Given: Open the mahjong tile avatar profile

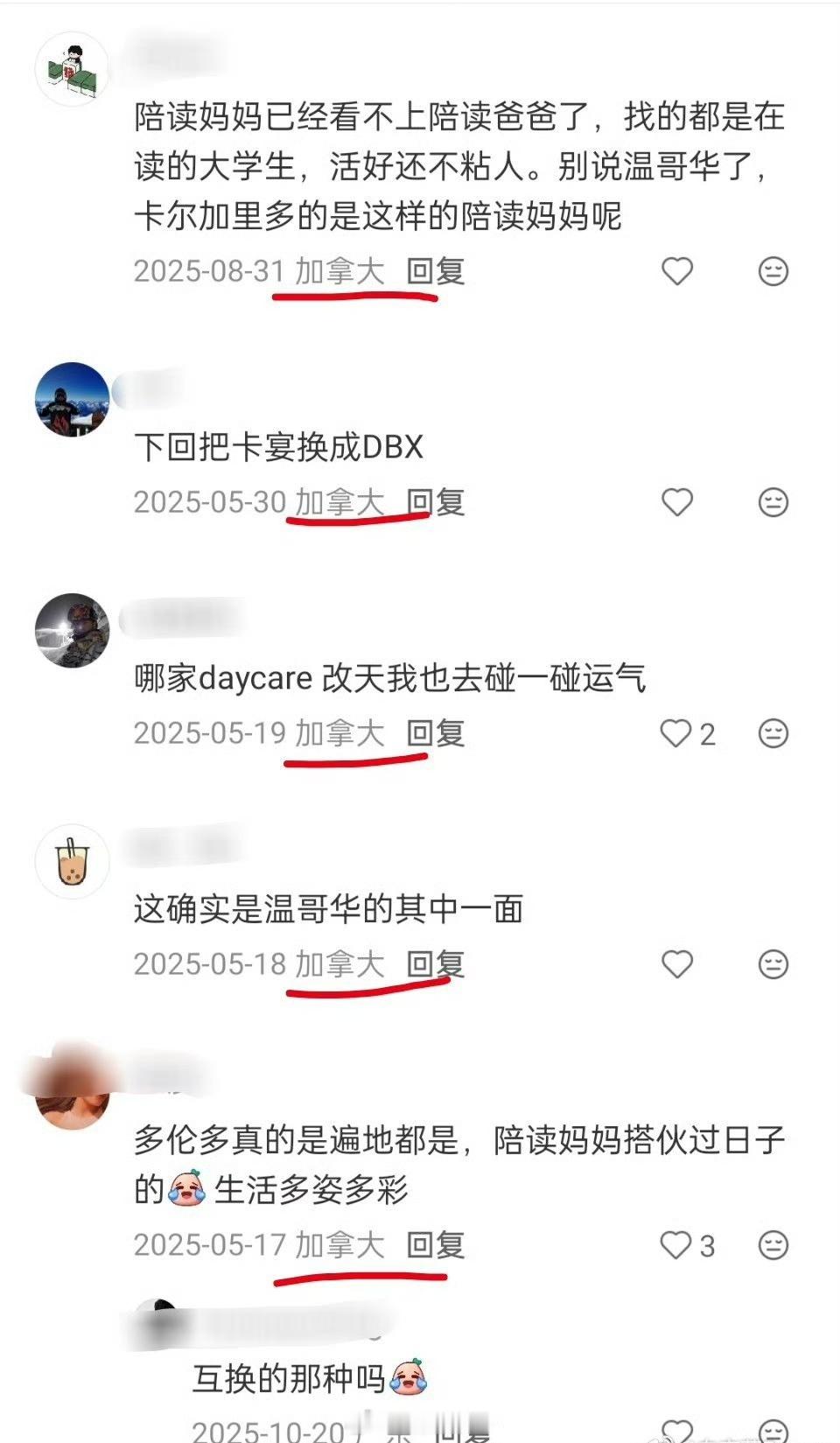Looking at the screenshot, I should [x=72, y=69].
